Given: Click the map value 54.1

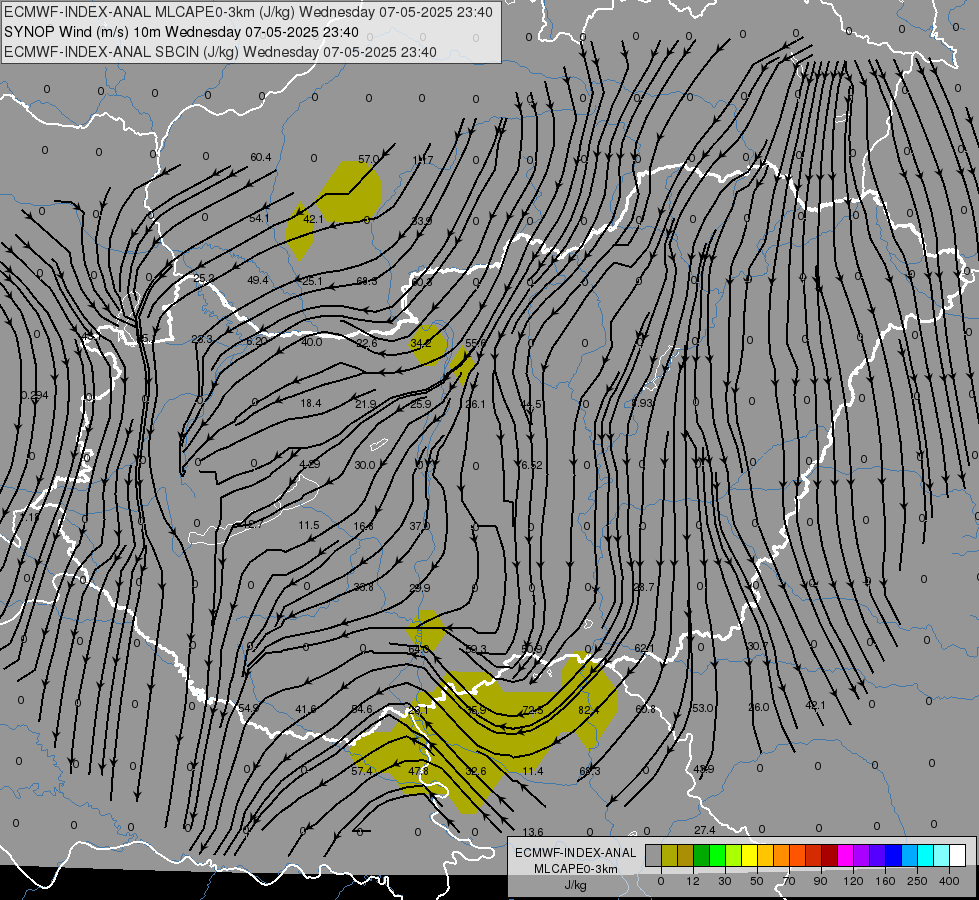Looking at the screenshot, I should (259, 218).
